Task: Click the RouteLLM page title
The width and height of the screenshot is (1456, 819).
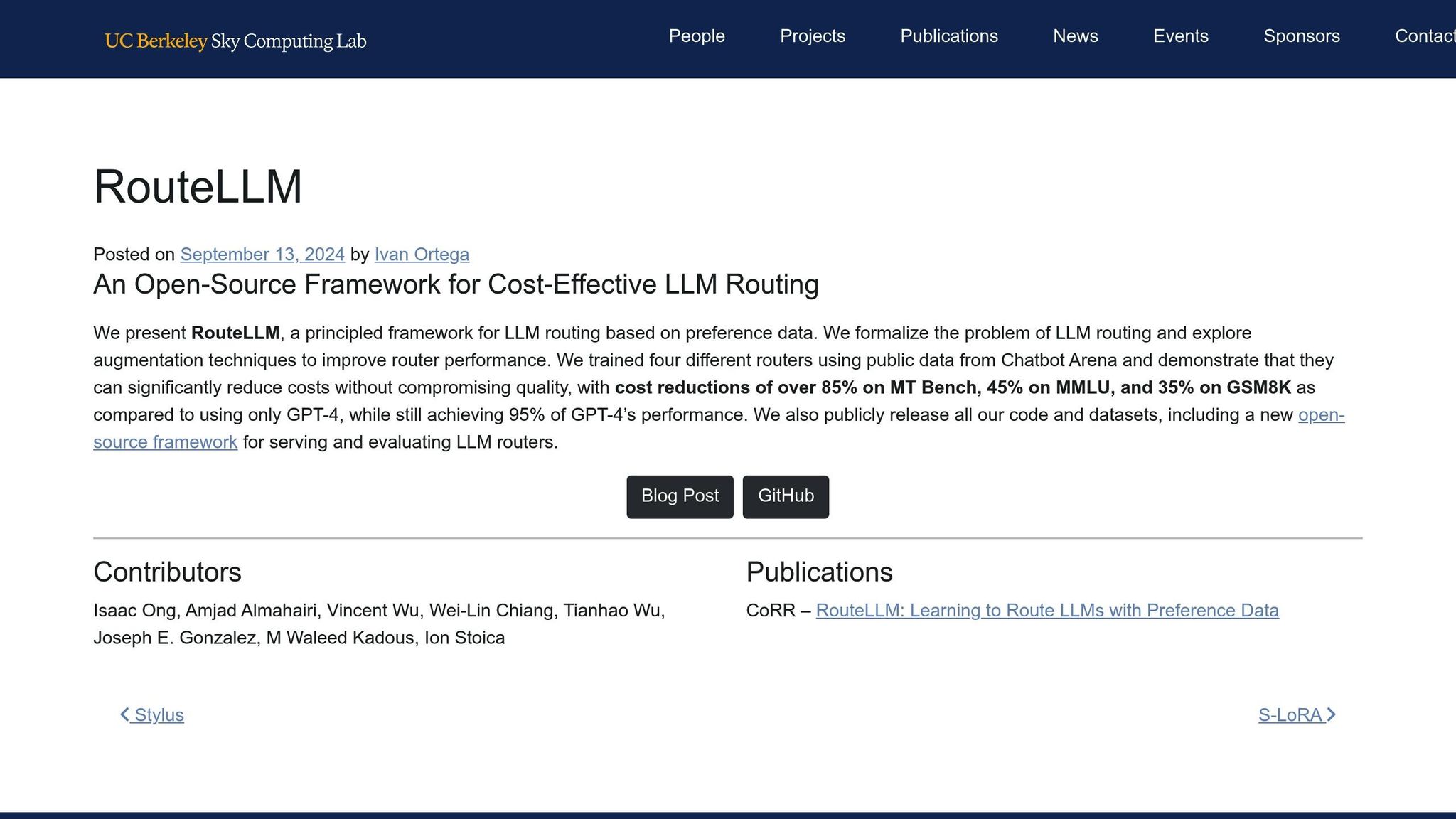Action: point(198,188)
